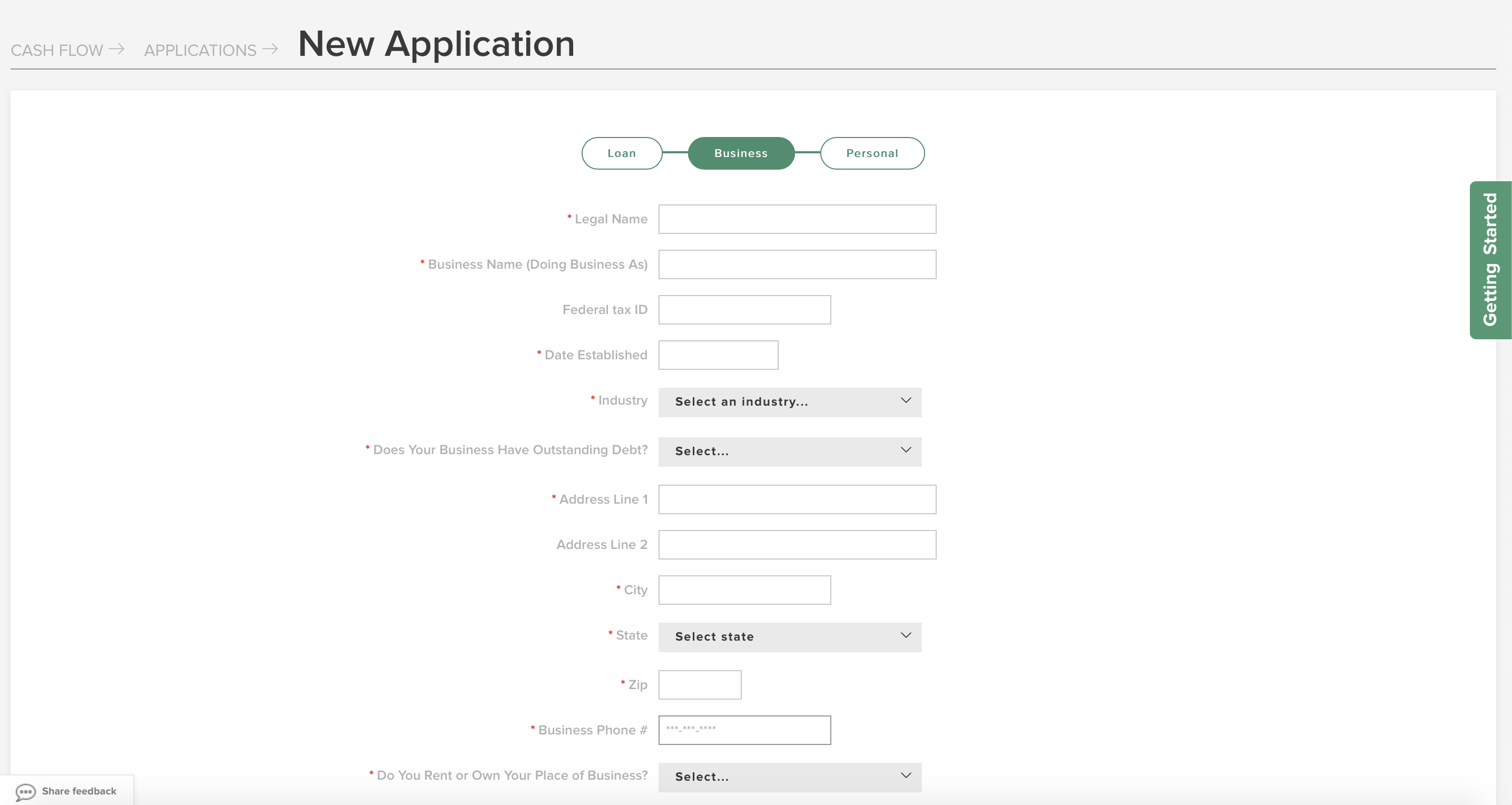This screenshot has height=805, width=1512.
Task: Focus the Address Line 1 input
Action: pos(797,499)
